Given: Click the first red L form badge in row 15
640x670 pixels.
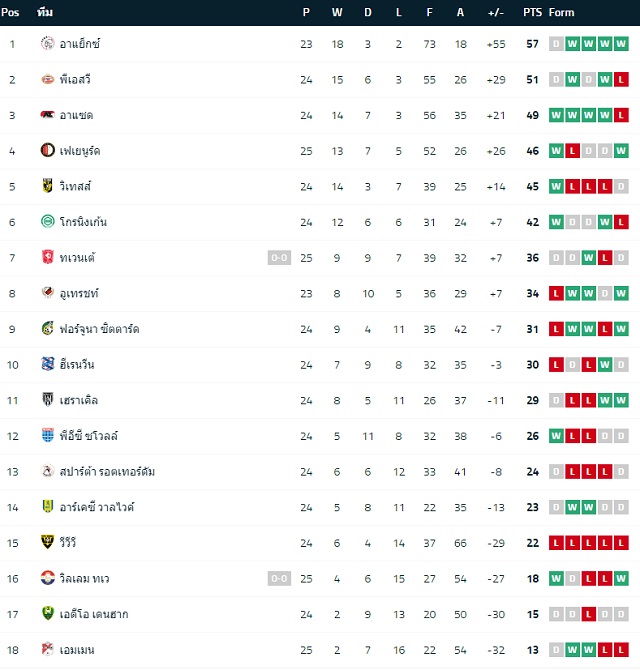Looking at the screenshot, I should (556, 543).
